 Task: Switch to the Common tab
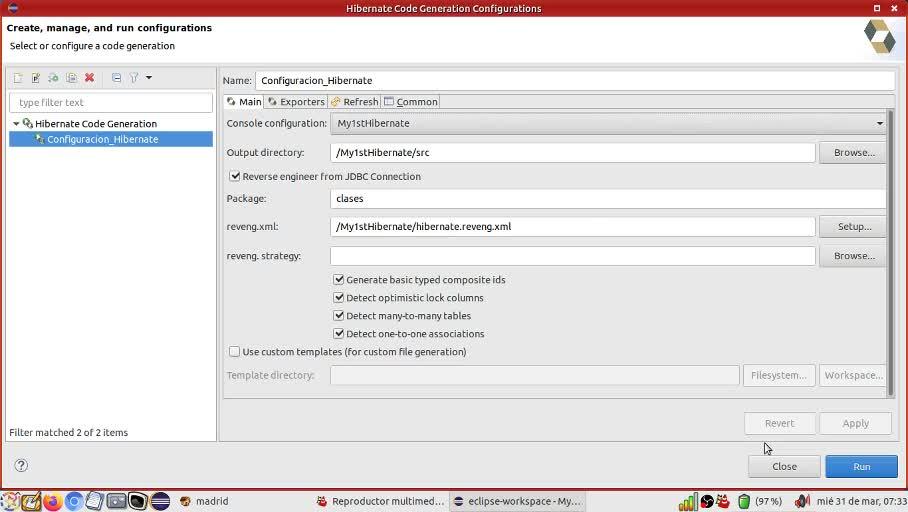click(x=411, y=101)
